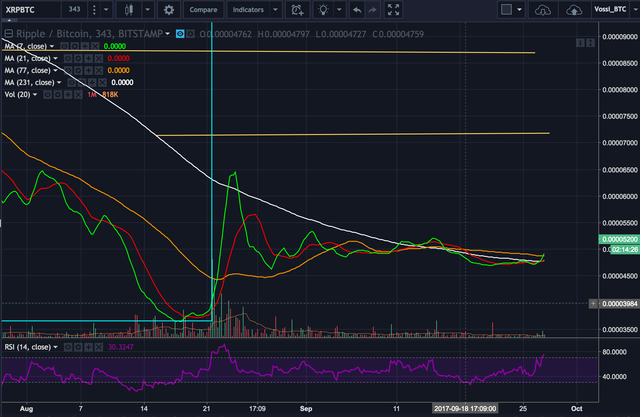Enter fullscreen chart mode
This screenshot has height=417, width=640.
click(x=393, y=10)
